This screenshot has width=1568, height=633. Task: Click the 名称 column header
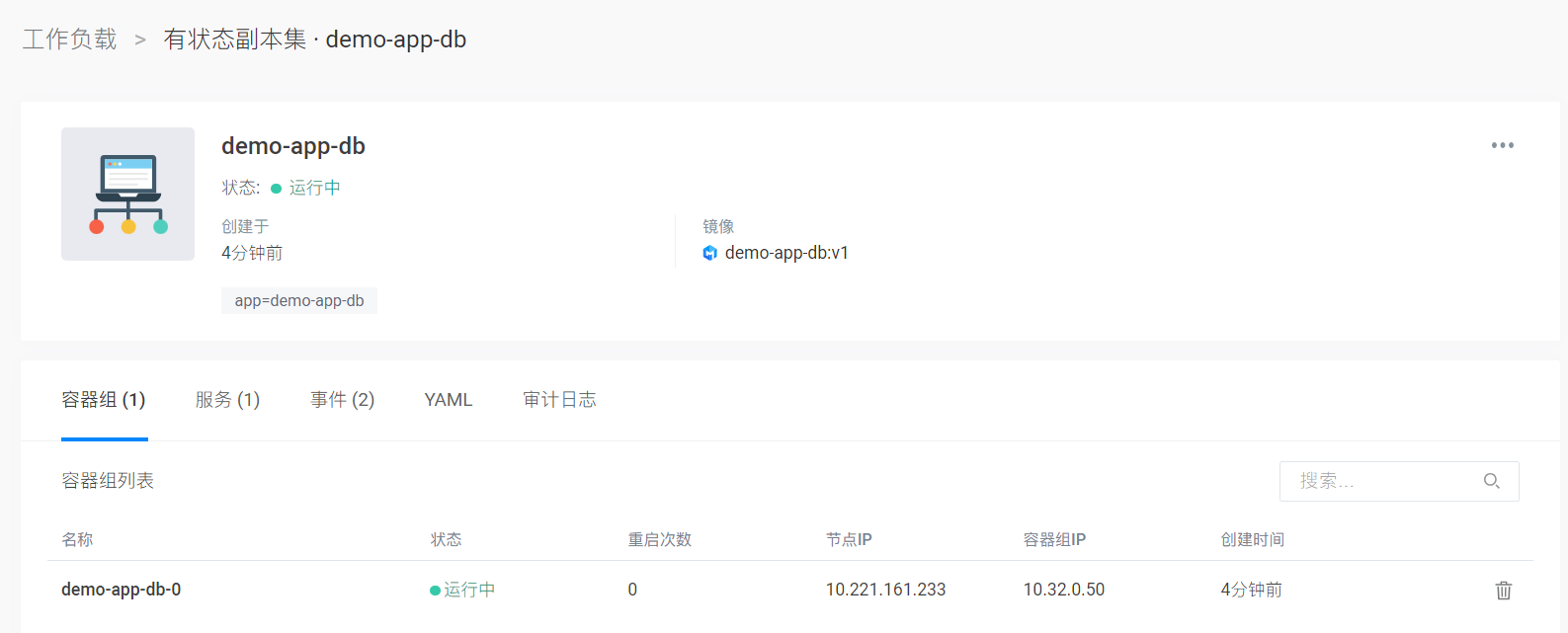click(77, 539)
